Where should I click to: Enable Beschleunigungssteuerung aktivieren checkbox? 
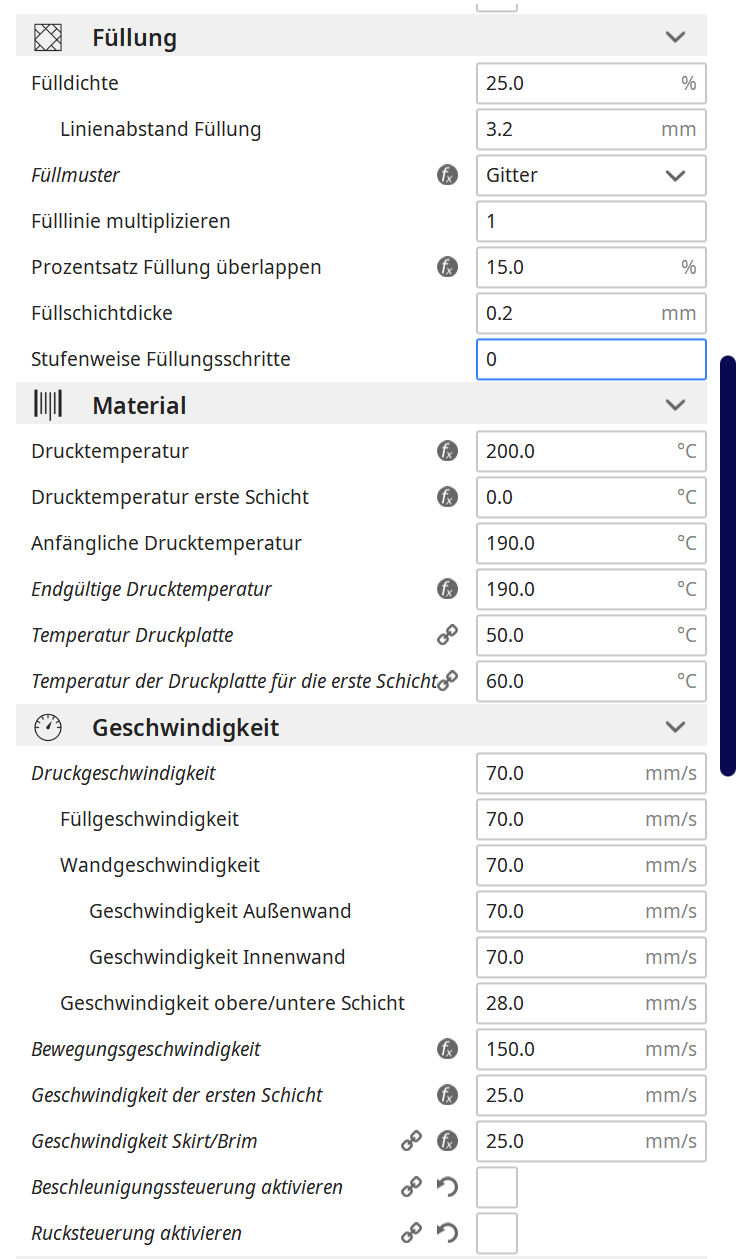pyautogui.click(x=497, y=1187)
